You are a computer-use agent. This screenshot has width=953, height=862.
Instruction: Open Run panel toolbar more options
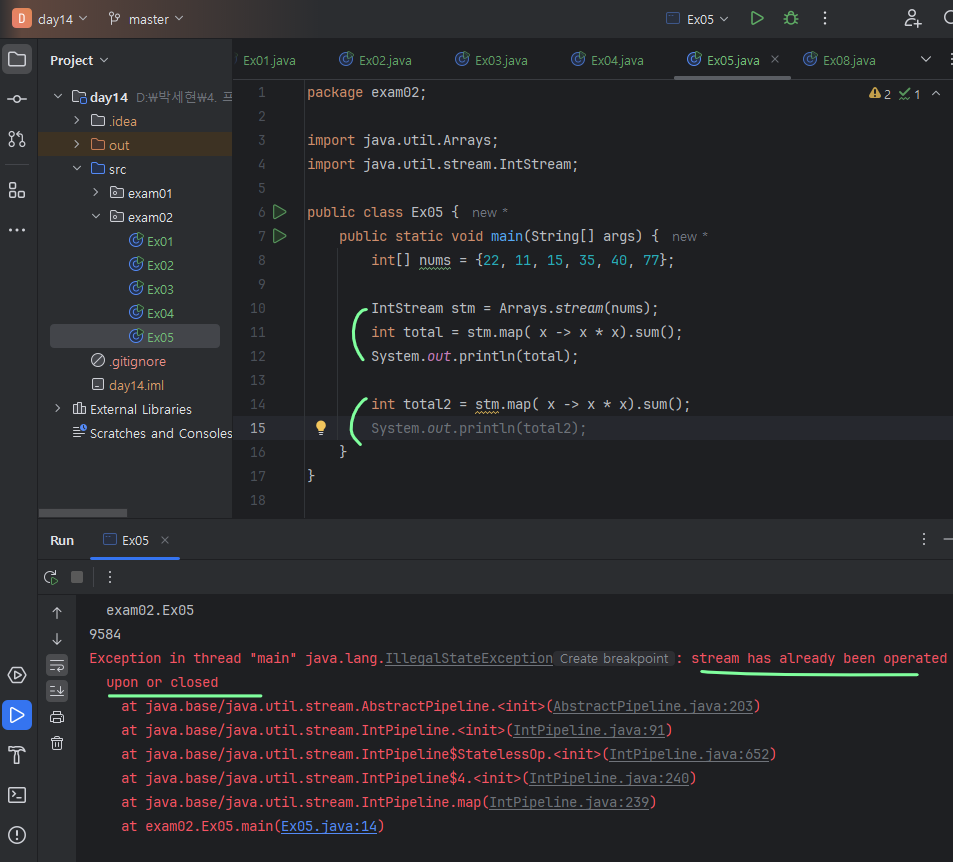[110, 577]
